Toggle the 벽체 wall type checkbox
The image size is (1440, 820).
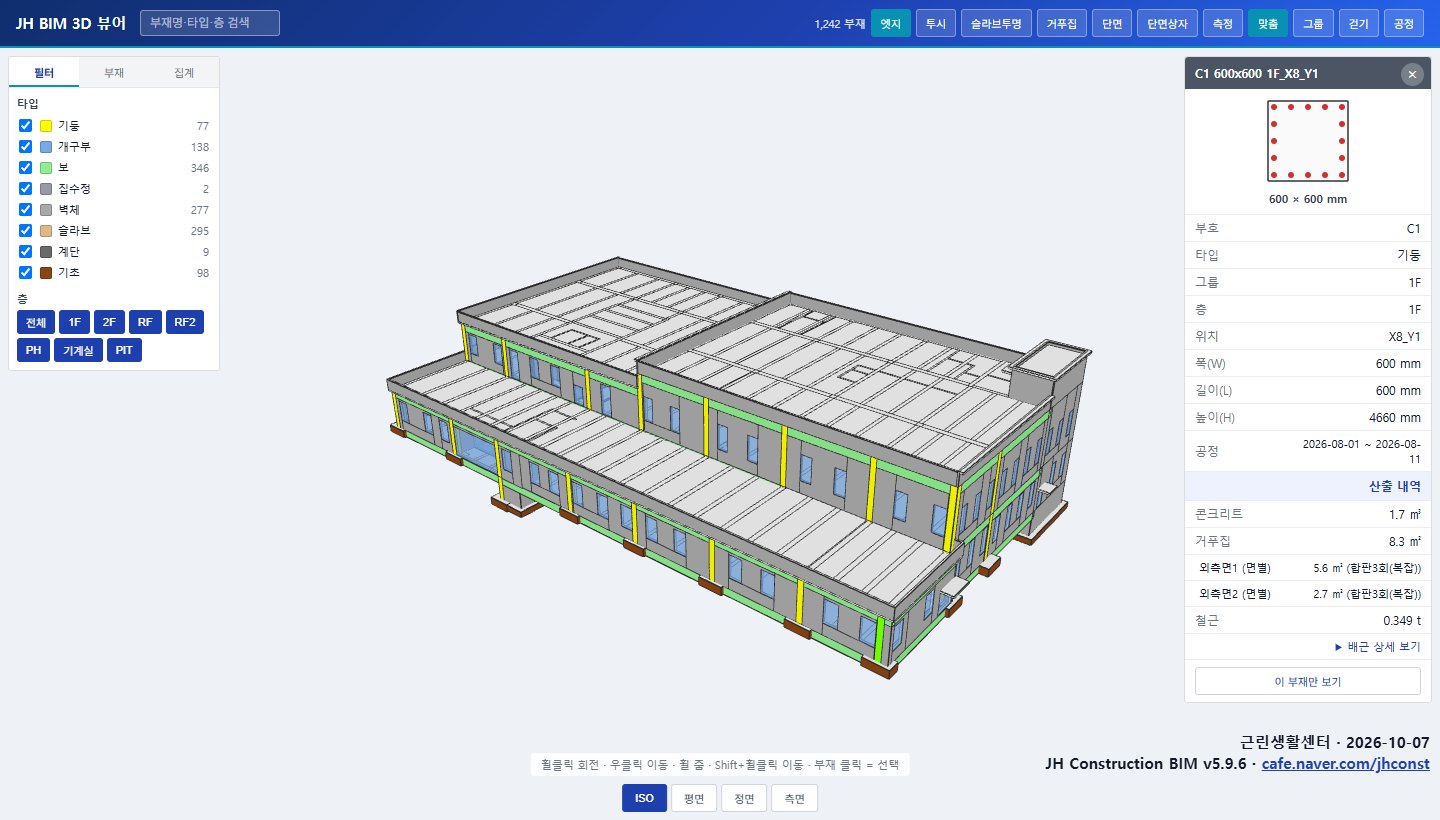(26, 210)
